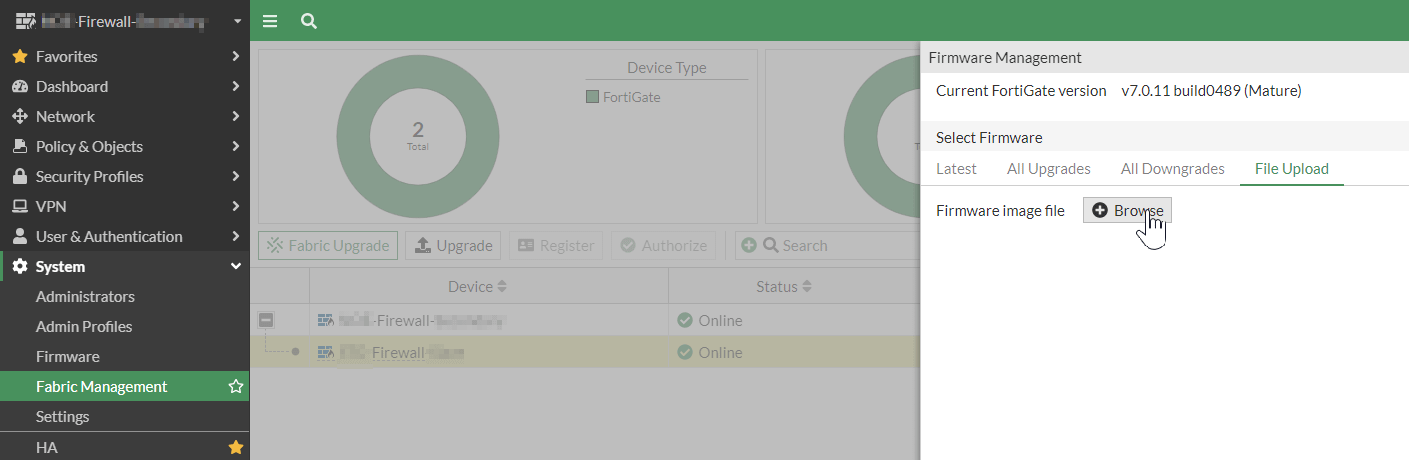1409x460 pixels.
Task: Expand the Network menu chevron
Action: [x=235, y=116]
